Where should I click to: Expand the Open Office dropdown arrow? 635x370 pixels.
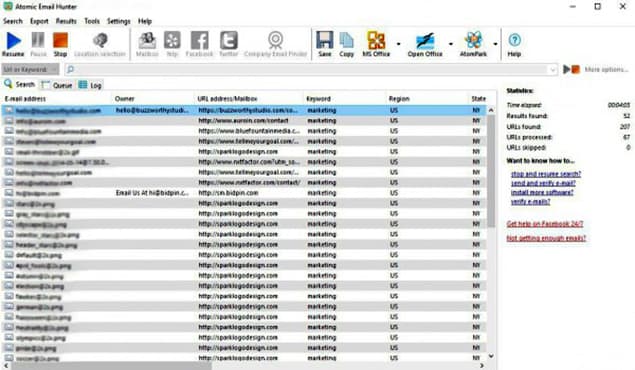(x=451, y=44)
